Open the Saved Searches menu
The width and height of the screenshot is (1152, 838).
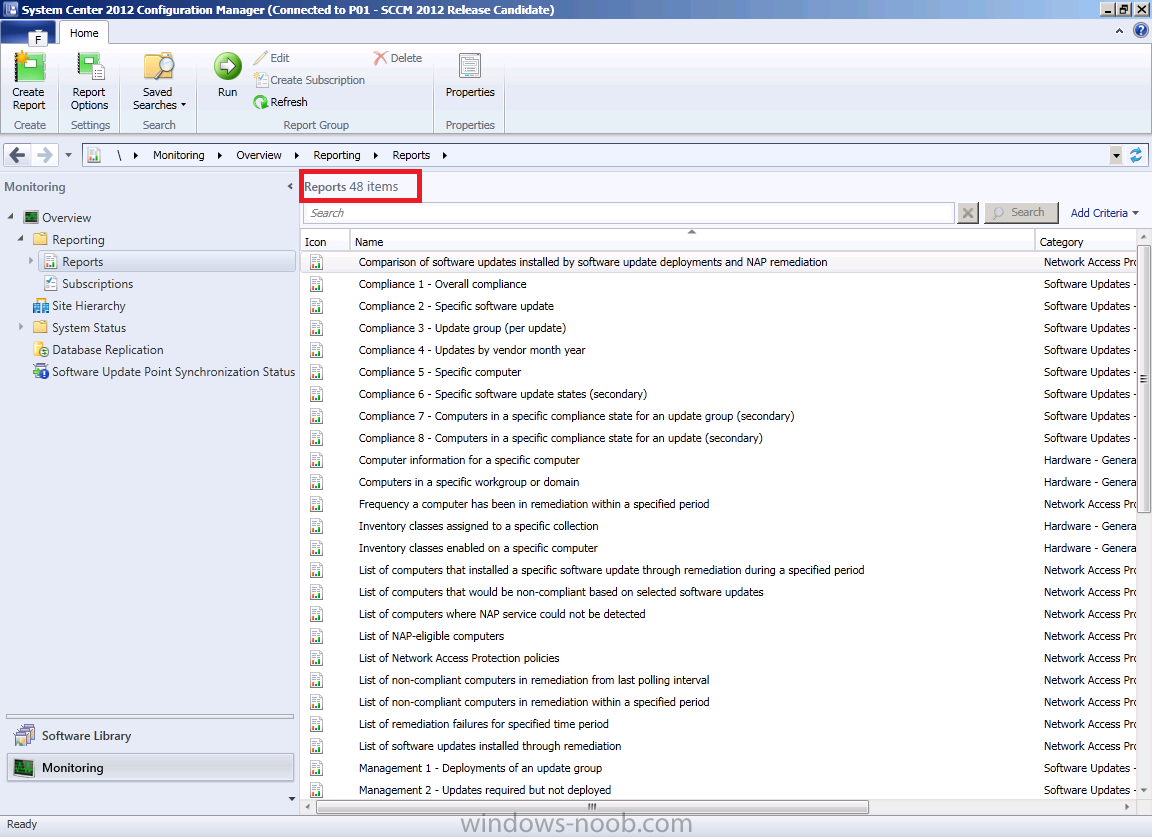click(x=159, y=81)
